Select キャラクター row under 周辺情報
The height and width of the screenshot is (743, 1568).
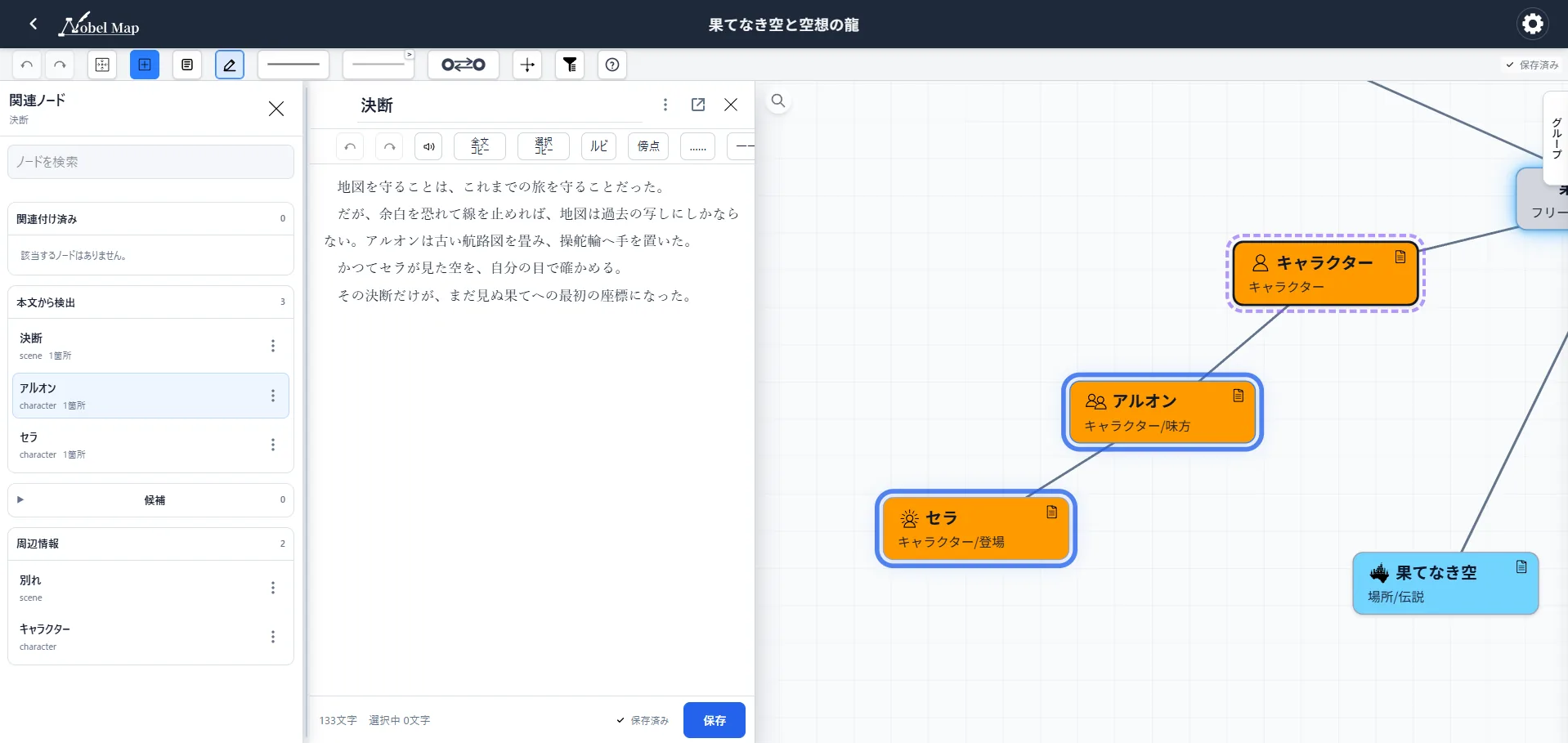pos(150,637)
